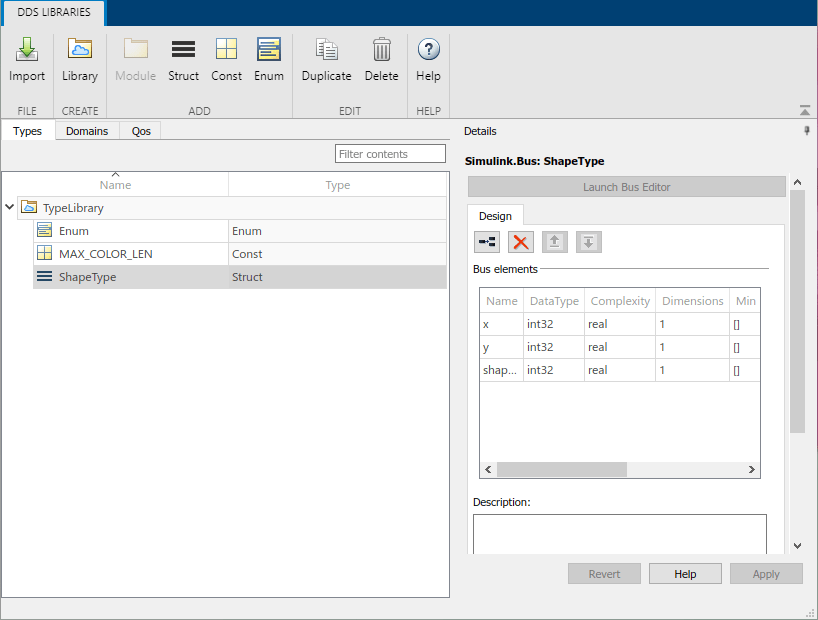Click the Import file icon
Image resolution: width=818 pixels, height=620 pixels.
27,59
